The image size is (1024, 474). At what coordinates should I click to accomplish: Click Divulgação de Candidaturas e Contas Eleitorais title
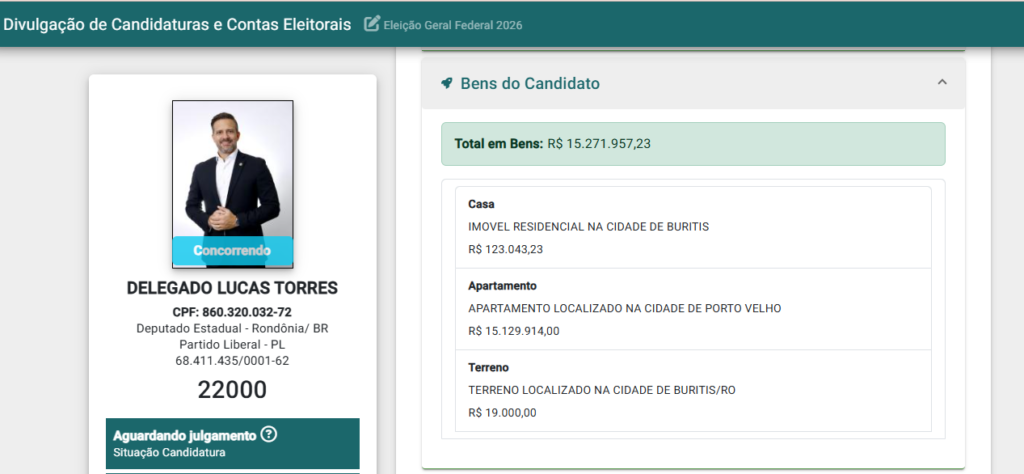(177, 25)
